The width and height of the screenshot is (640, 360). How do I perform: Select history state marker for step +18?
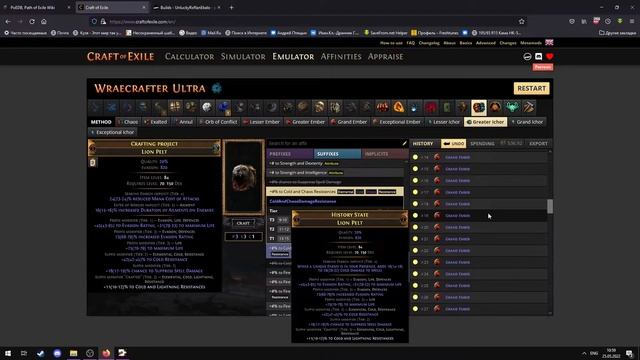415,204
